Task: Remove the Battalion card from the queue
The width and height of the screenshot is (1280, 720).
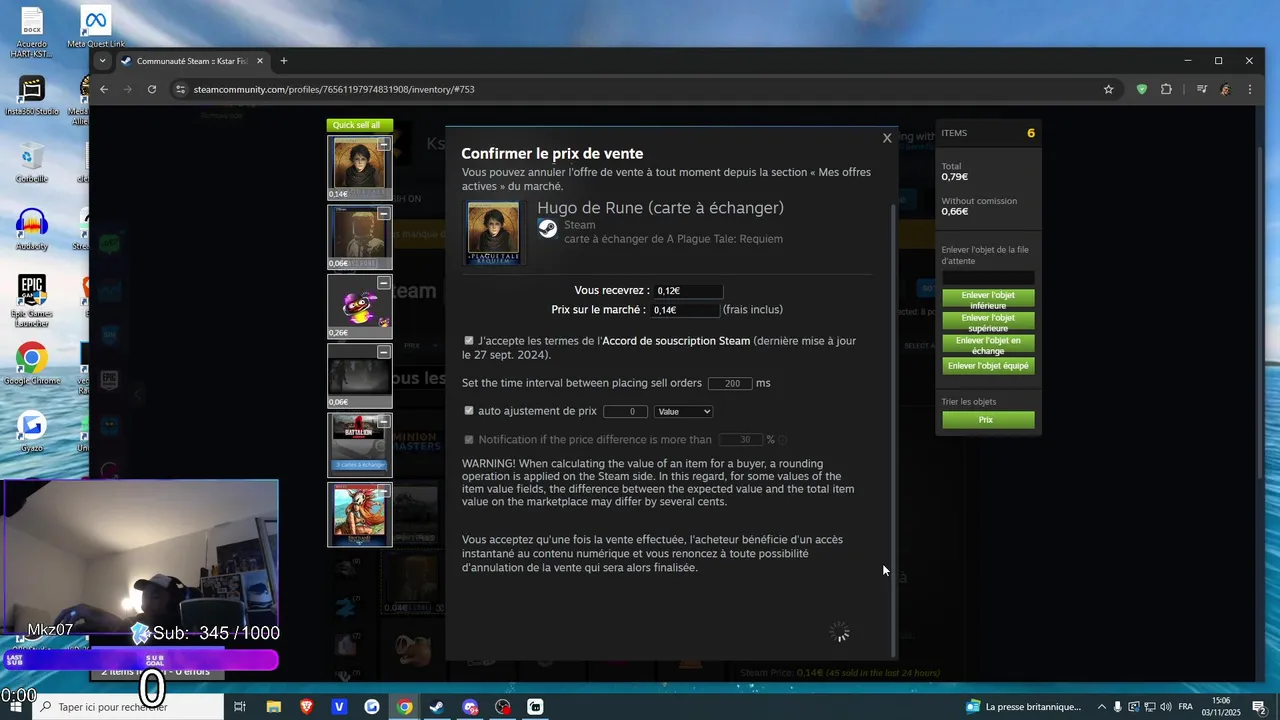Action: 383,421
